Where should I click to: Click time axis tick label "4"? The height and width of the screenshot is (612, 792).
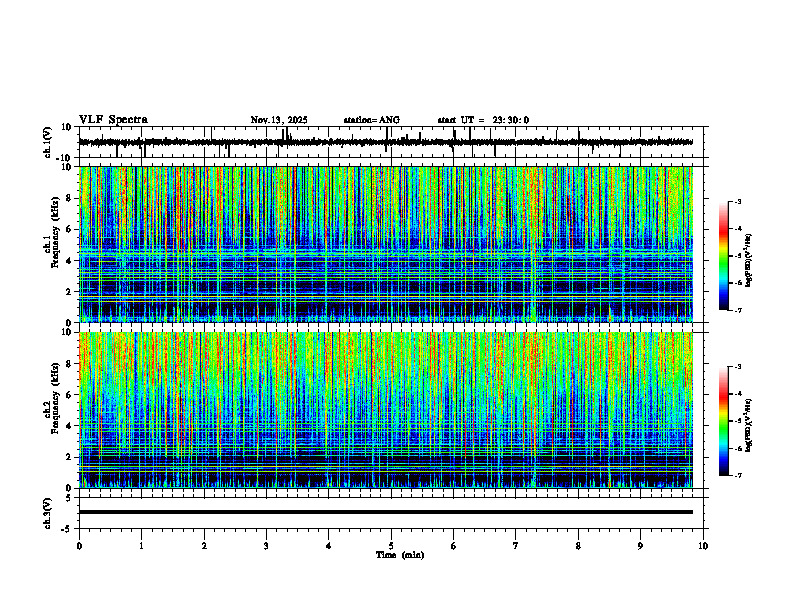(328, 546)
